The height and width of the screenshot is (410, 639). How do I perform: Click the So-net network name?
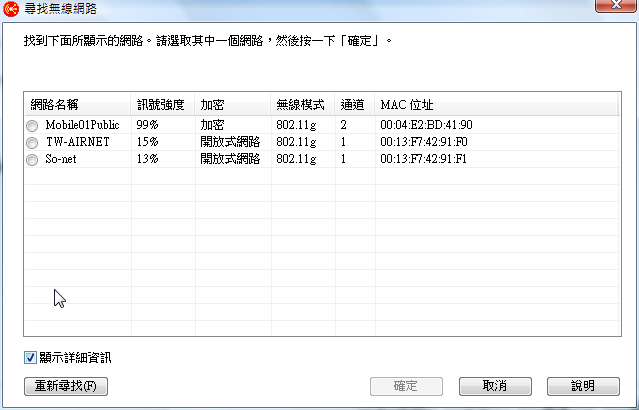(x=61, y=159)
